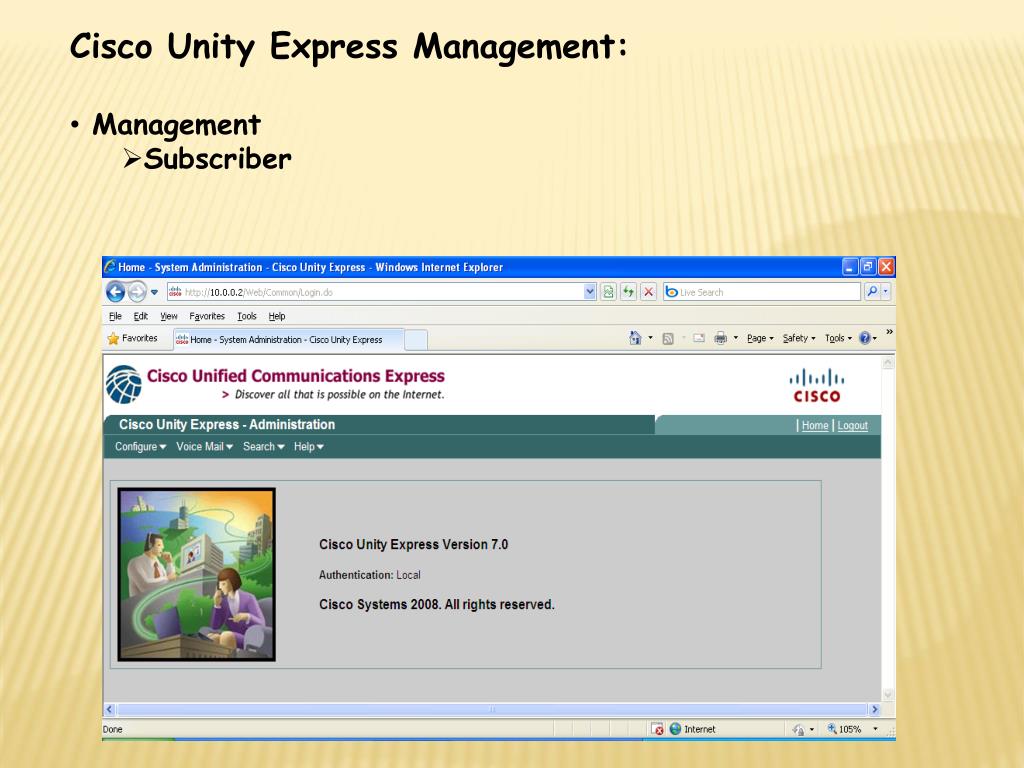Screen dimensions: 1024x768
Task: Click the Internet zone globe icon
Action: coord(675,729)
